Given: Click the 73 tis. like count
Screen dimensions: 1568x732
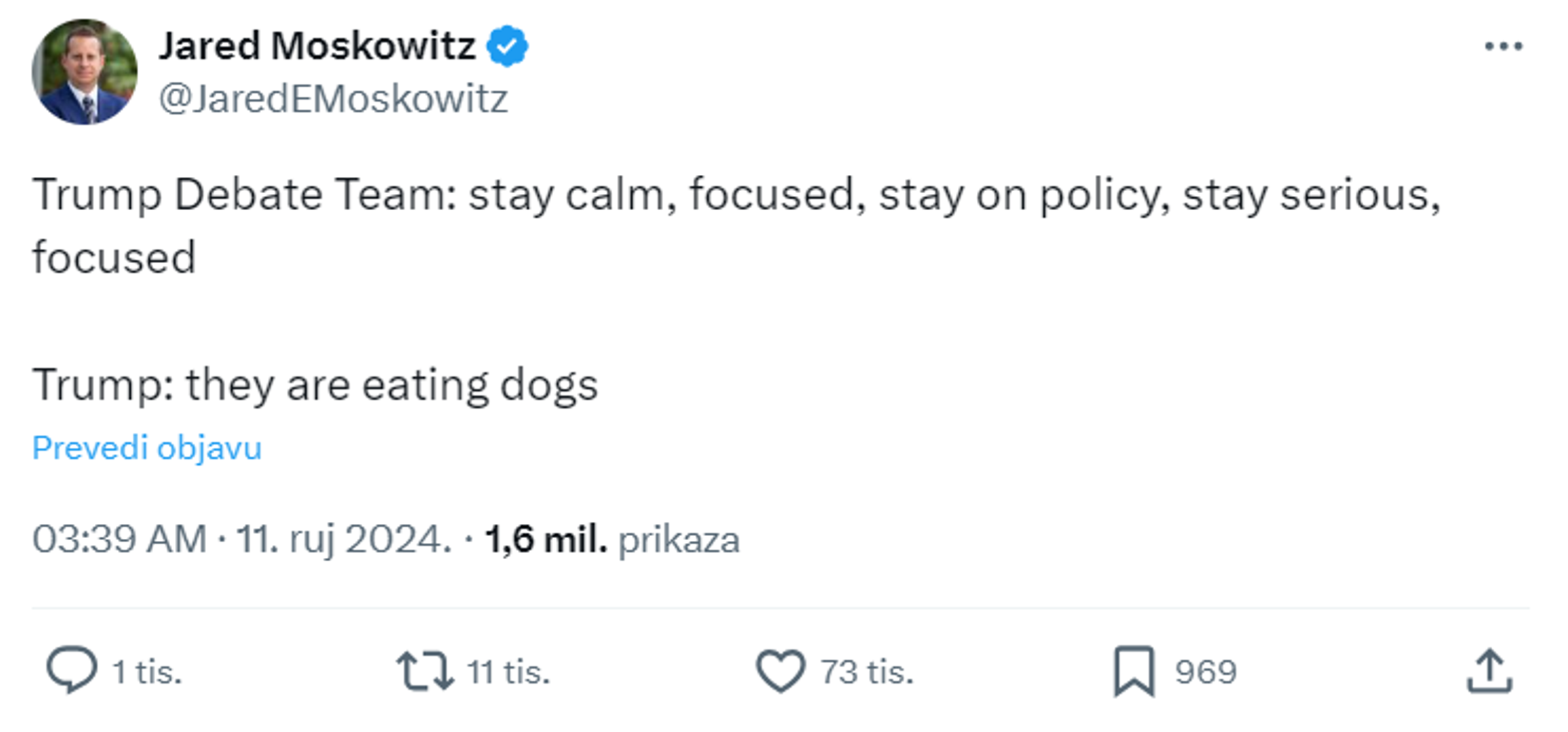Looking at the screenshot, I should click(867, 672).
